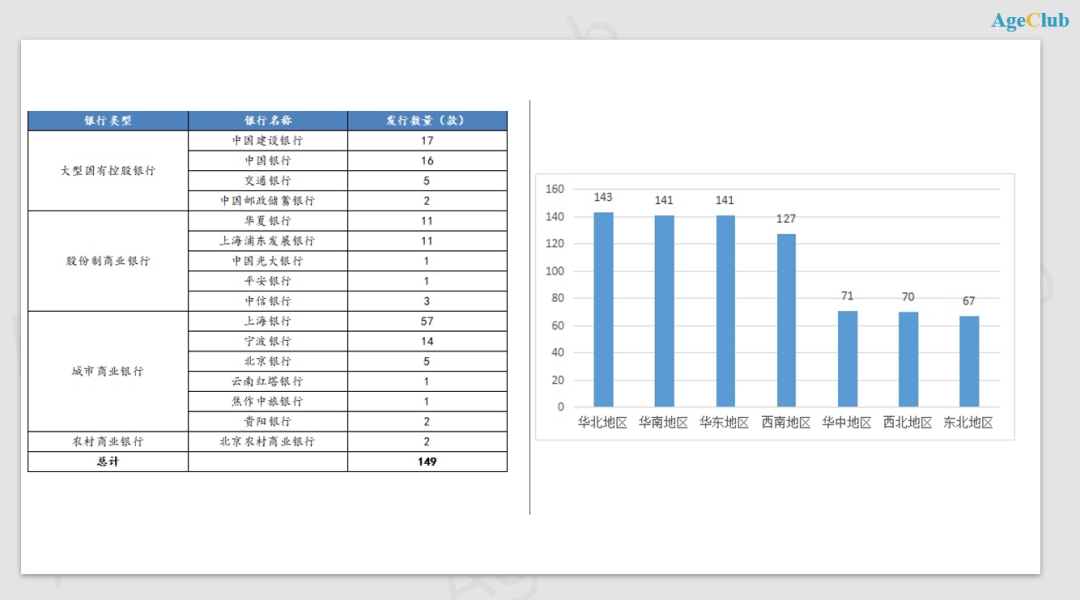Click the 东北地区 axis label
This screenshot has width=1080, height=600.
click(968, 422)
